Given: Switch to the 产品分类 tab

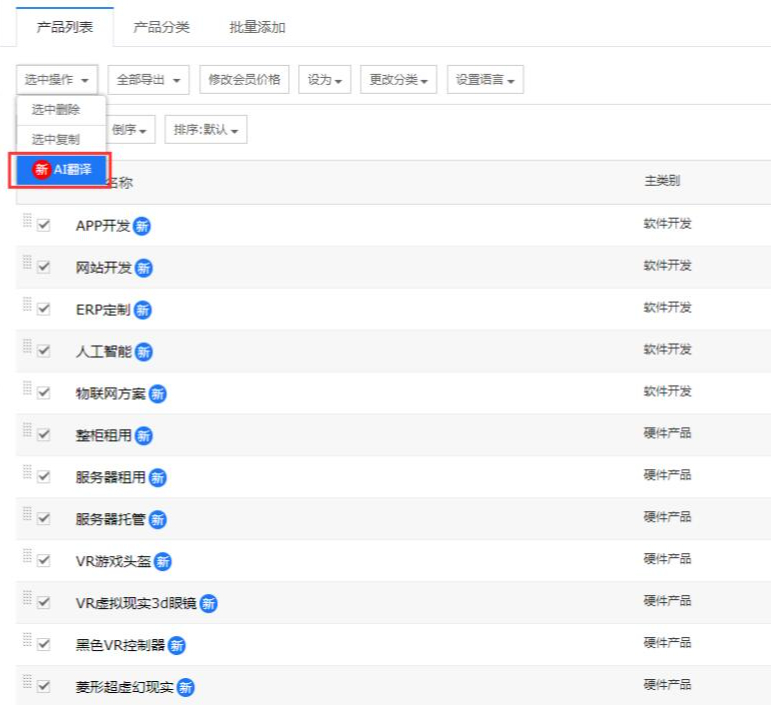Looking at the screenshot, I should 161,27.
